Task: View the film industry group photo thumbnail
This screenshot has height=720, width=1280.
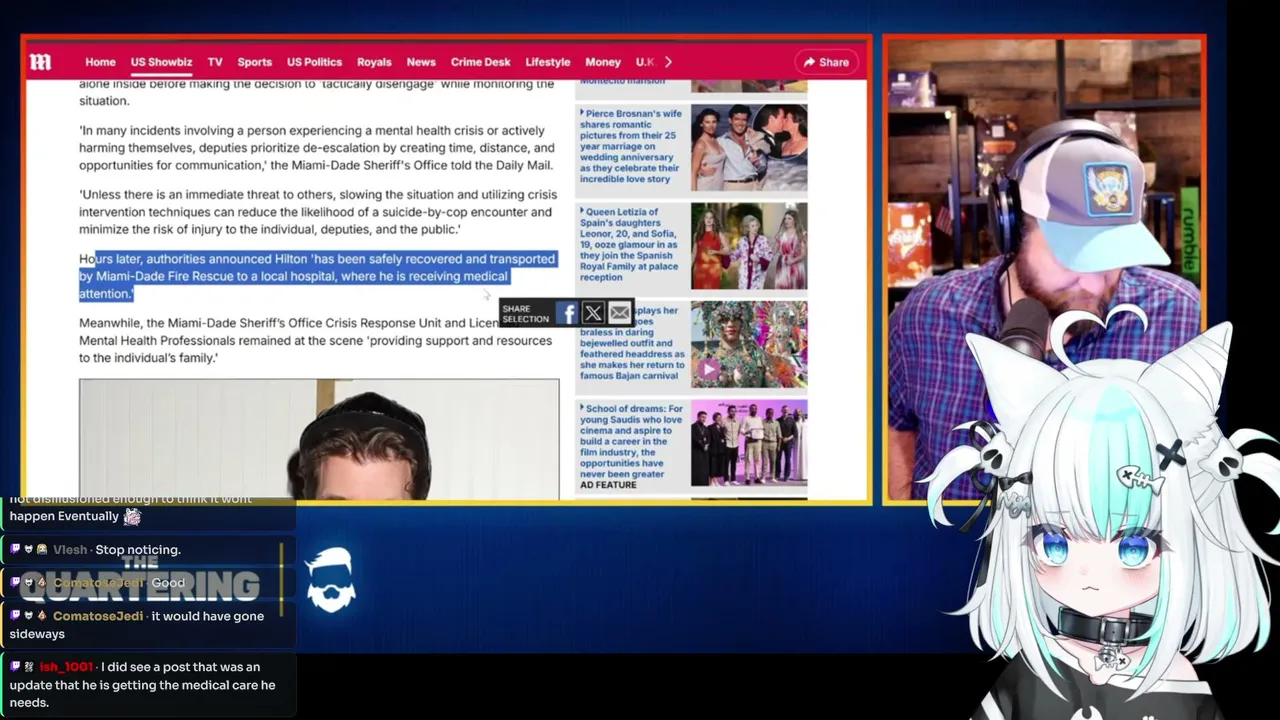Action: 749,443
